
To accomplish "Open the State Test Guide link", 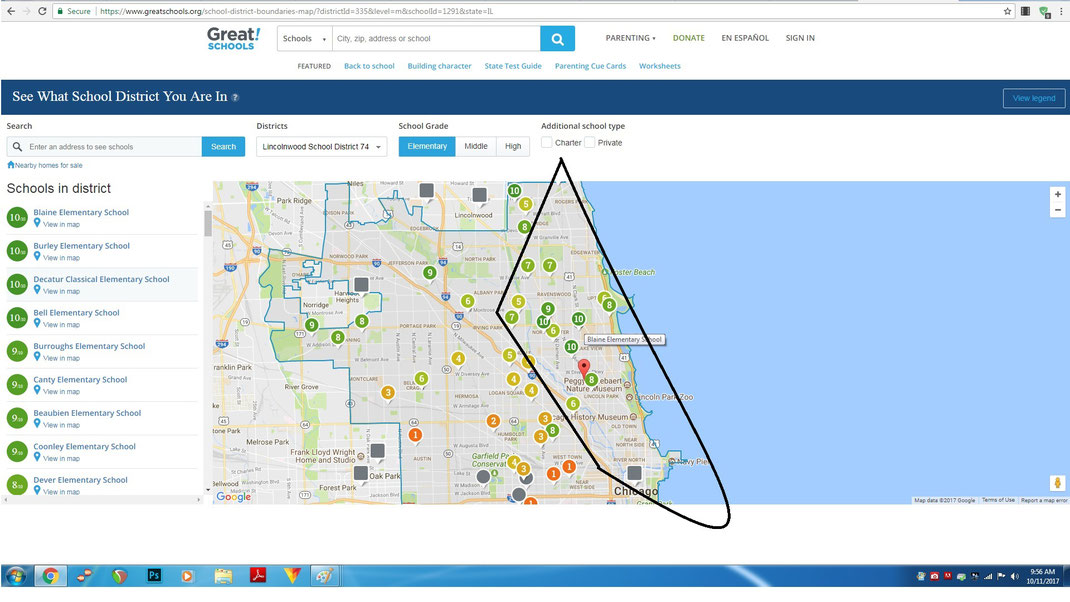I will pos(513,66).
